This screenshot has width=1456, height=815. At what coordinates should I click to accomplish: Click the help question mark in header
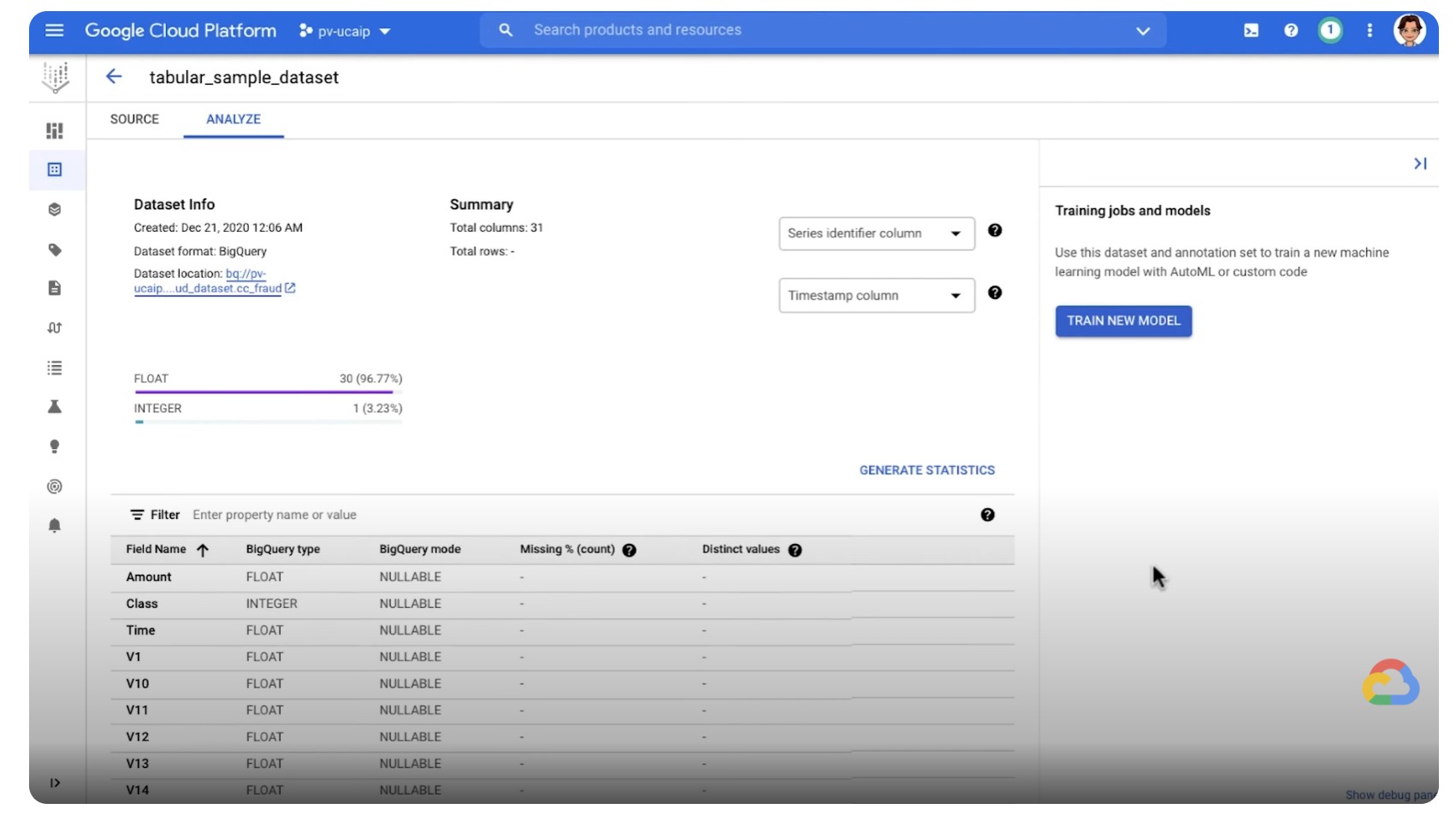(1291, 31)
